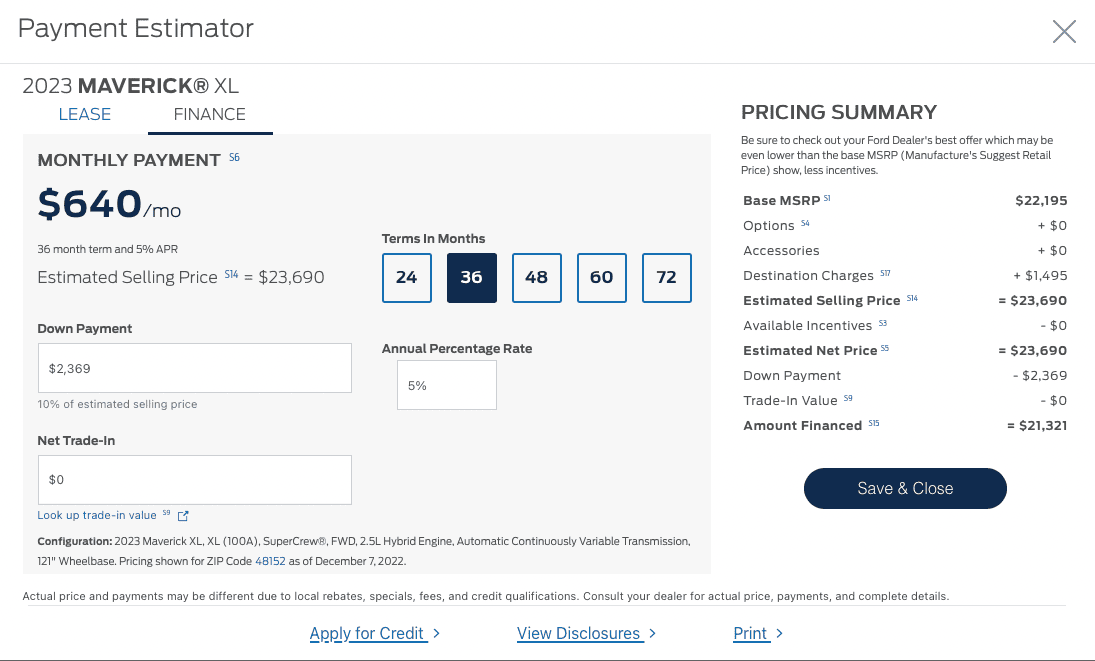This screenshot has width=1095, height=661.
Task: Open the S9 footnote beside Trade-In Value
Action: (848, 399)
